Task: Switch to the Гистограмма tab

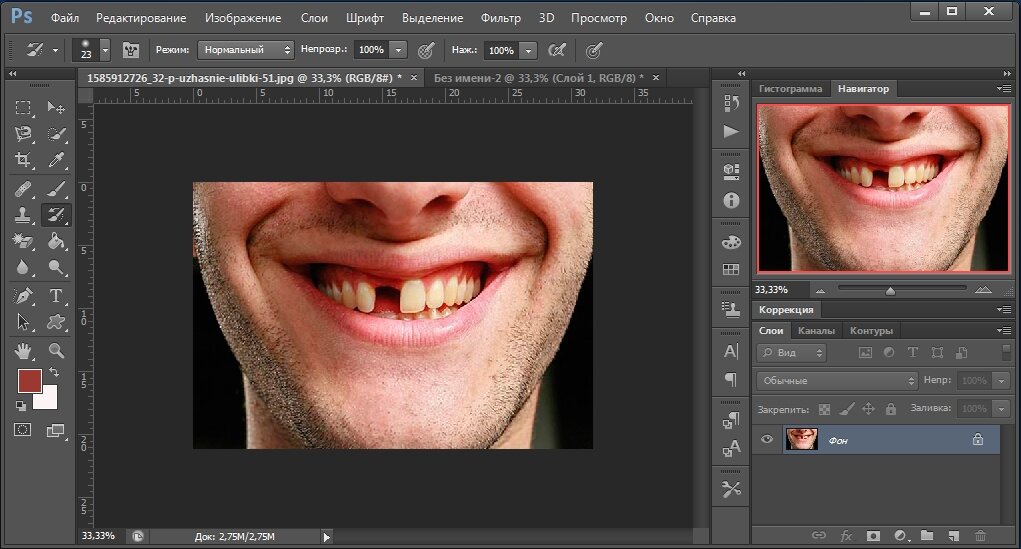Action: click(790, 89)
